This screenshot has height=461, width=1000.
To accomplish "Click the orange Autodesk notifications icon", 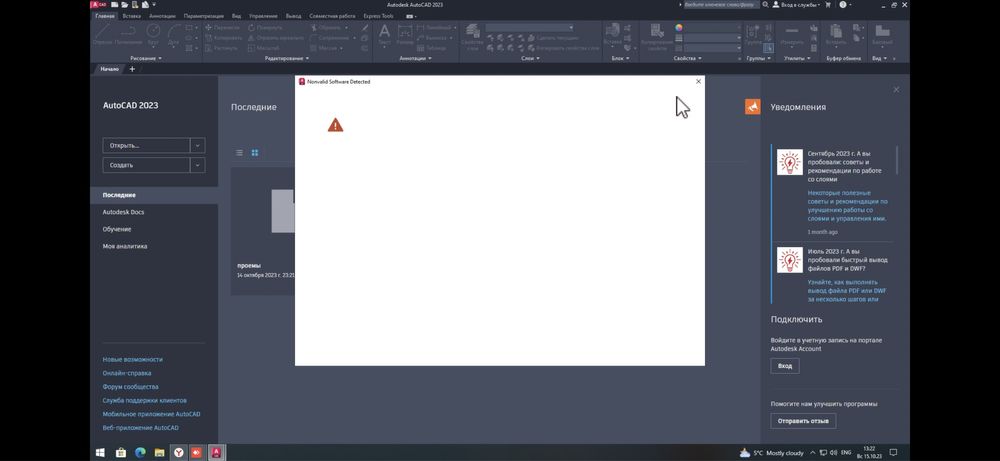I will (x=753, y=106).
